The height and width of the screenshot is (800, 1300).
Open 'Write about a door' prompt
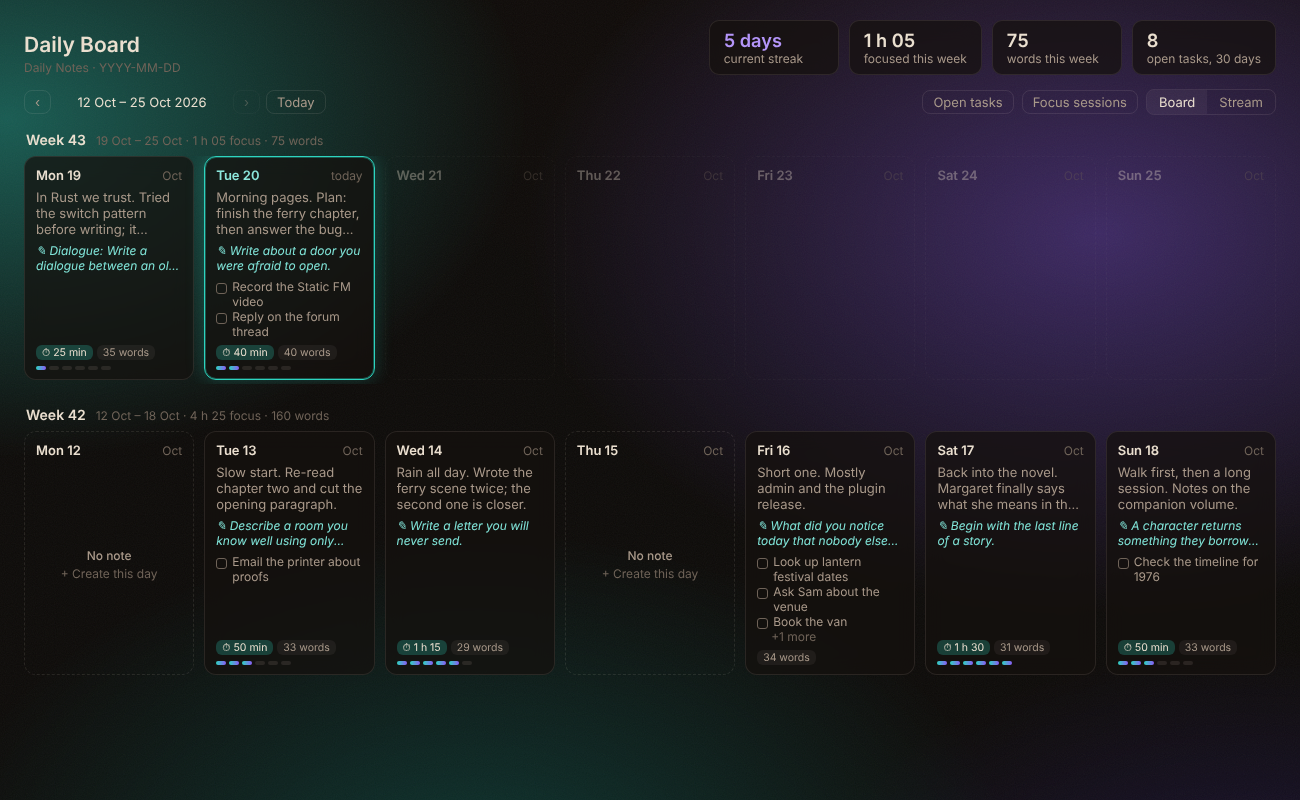coord(288,258)
